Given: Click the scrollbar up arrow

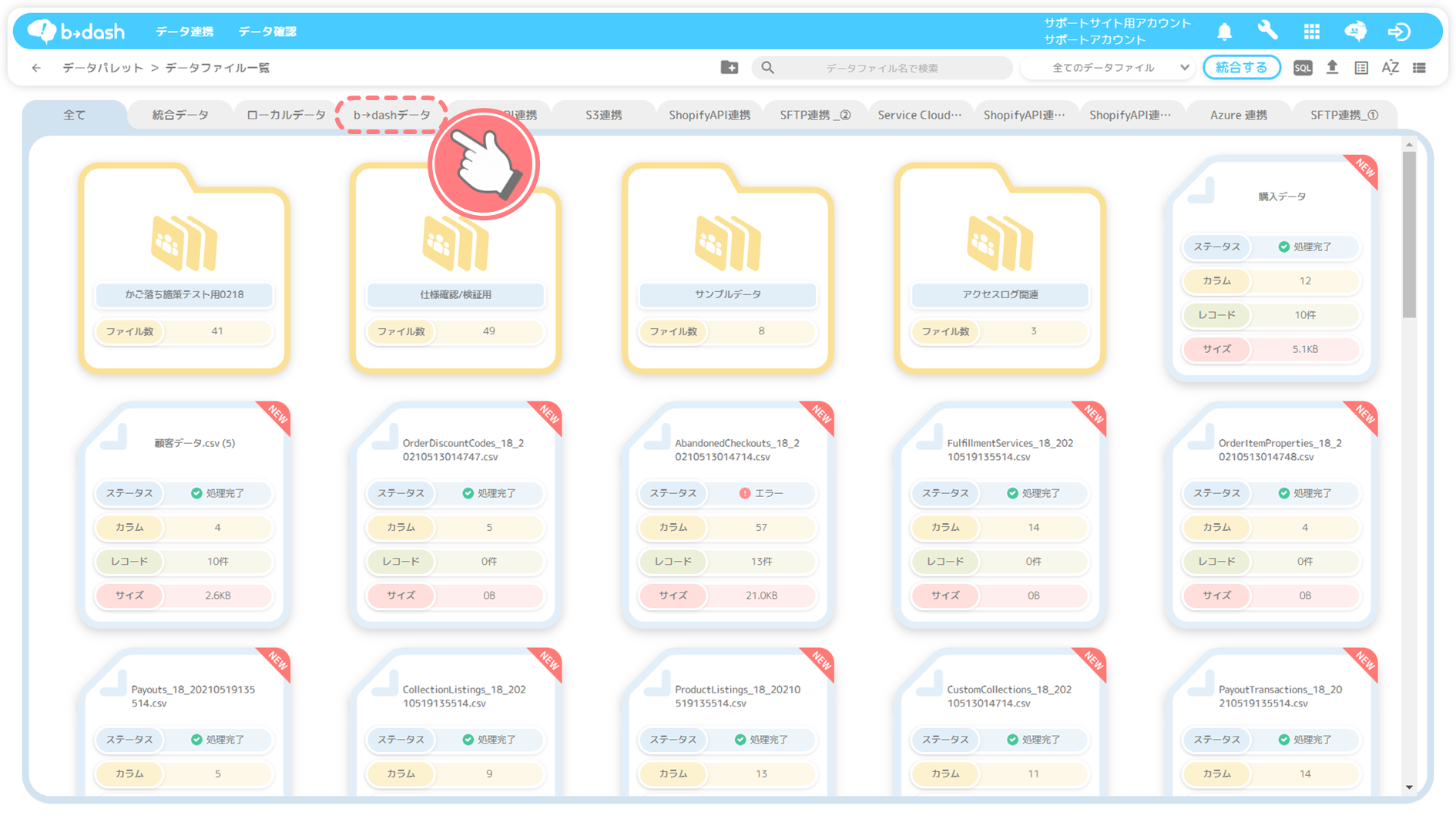Looking at the screenshot, I should [1409, 144].
